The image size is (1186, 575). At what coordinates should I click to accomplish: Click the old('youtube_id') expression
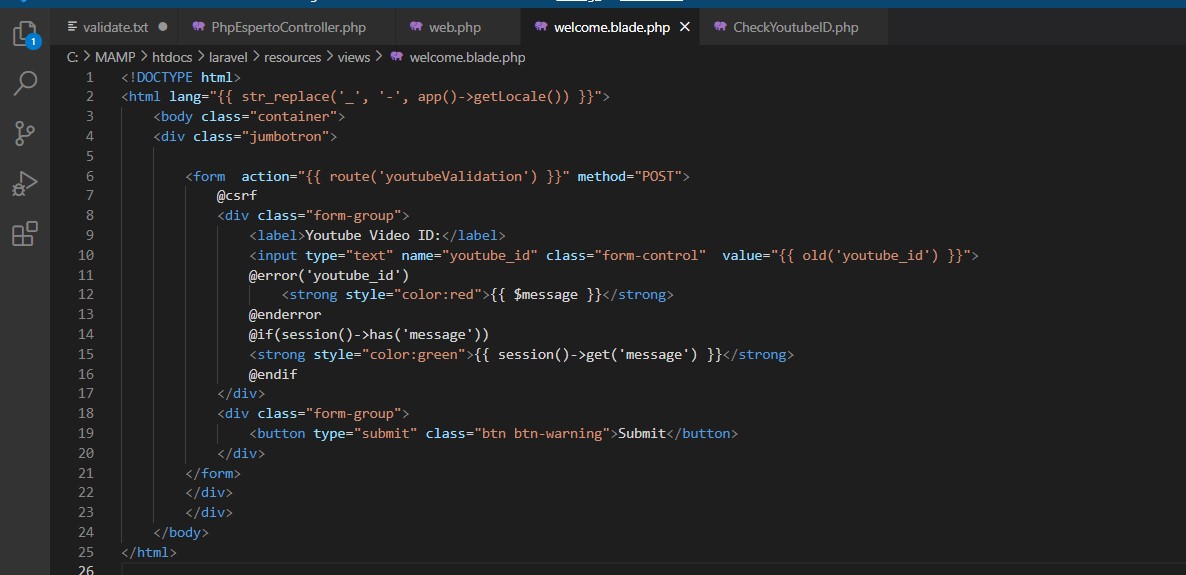[870, 255]
